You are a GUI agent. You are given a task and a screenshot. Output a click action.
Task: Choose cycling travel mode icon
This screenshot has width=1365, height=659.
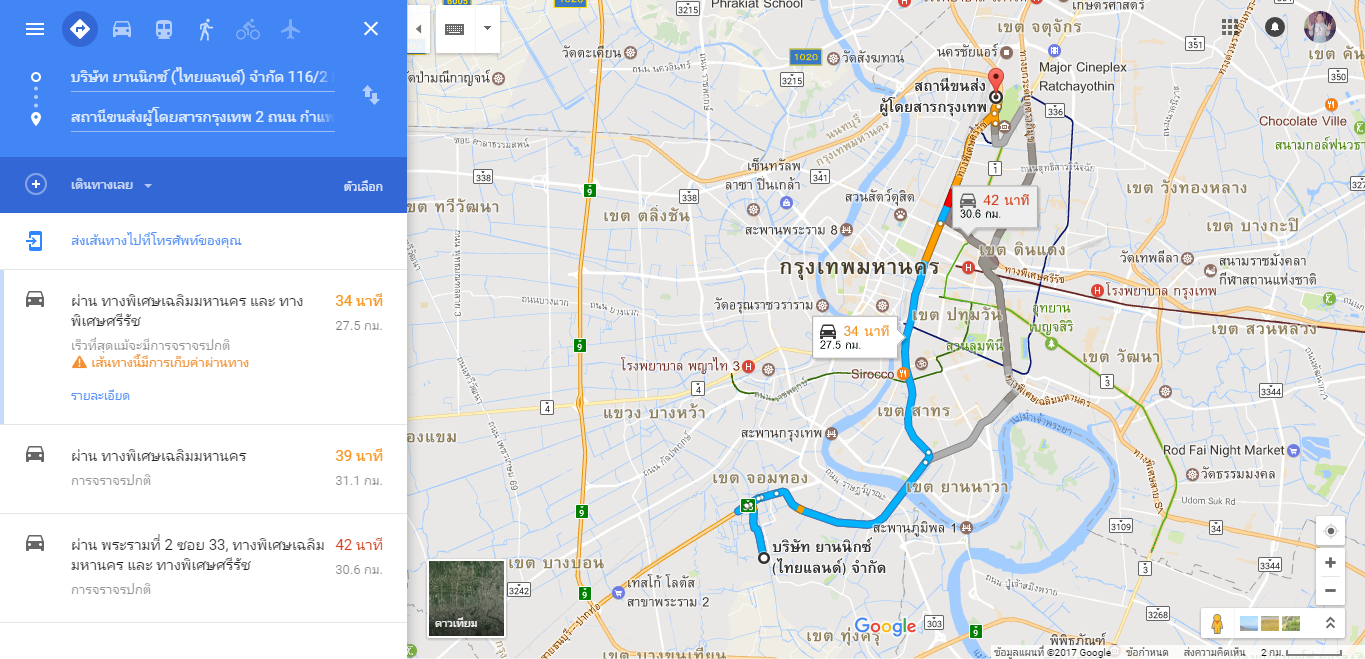[248, 29]
